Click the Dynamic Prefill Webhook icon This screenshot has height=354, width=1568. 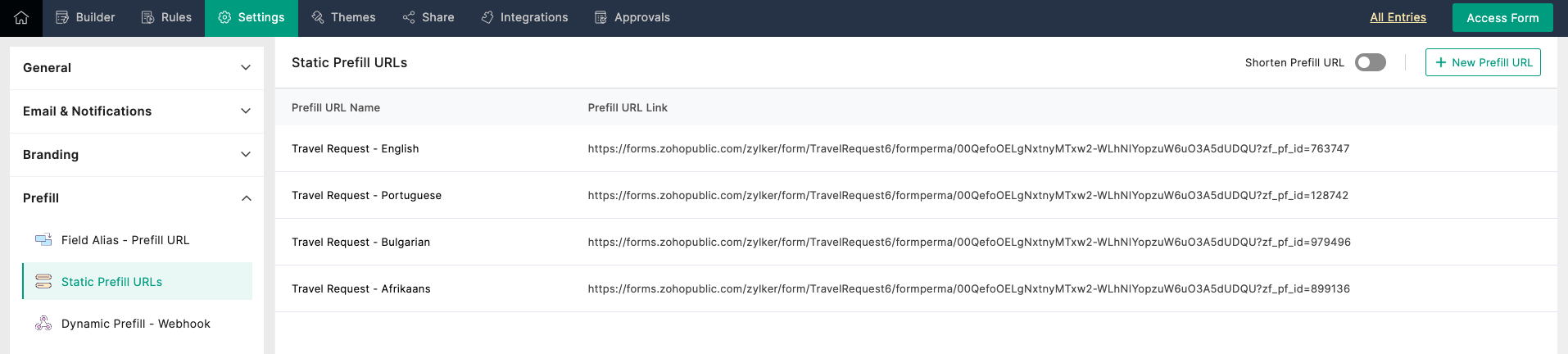coord(43,324)
